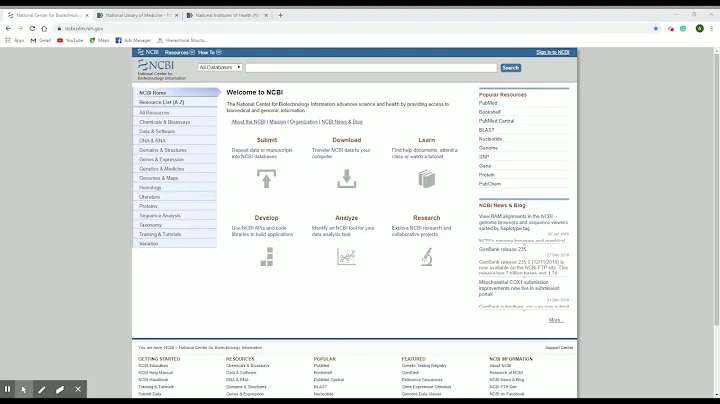The height and width of the screenshot is (404, 720).
Task: Select the pen drawing tool in recording toolbar
Action: 42,389
